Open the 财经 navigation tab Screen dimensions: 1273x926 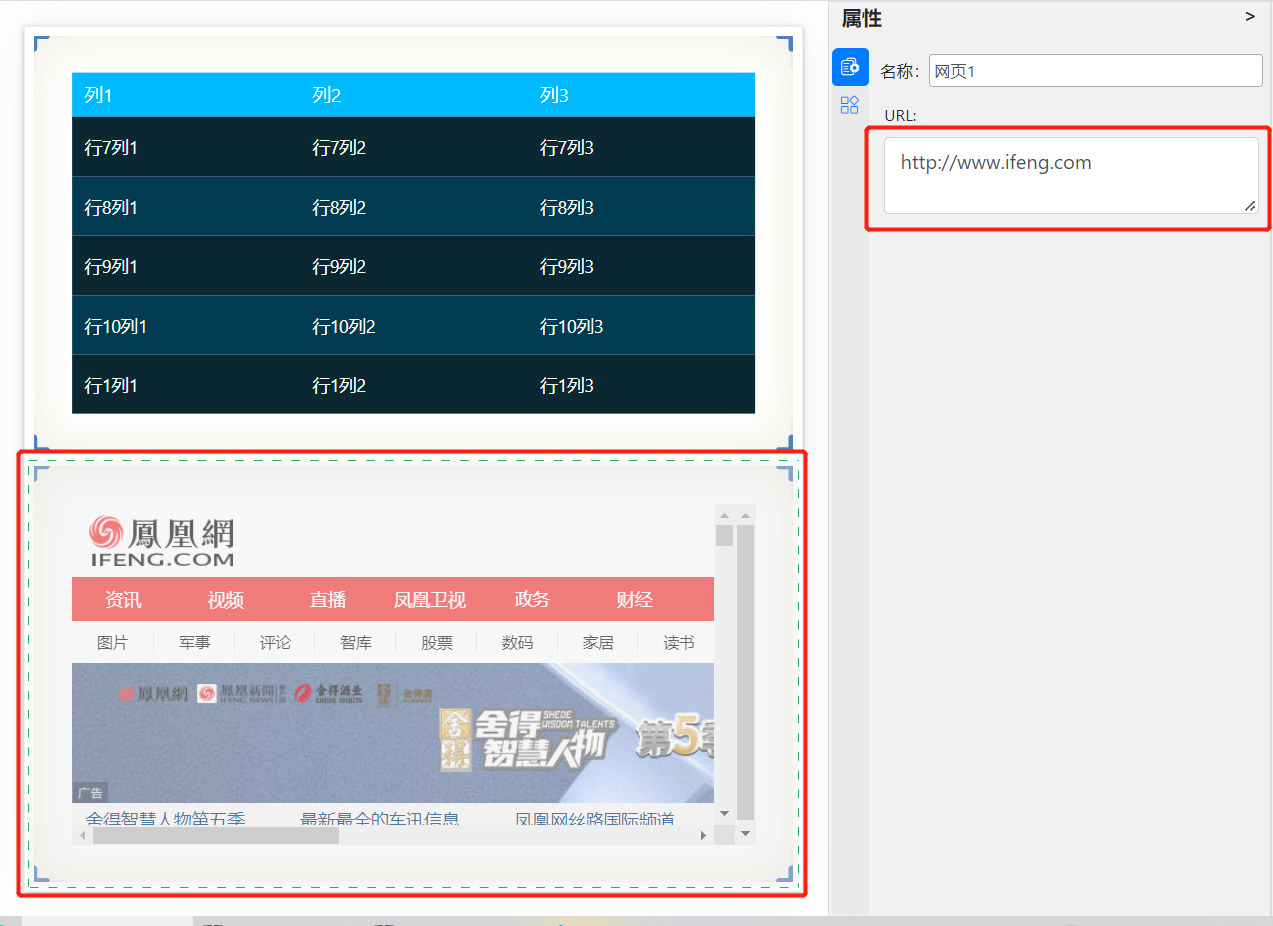634,600
